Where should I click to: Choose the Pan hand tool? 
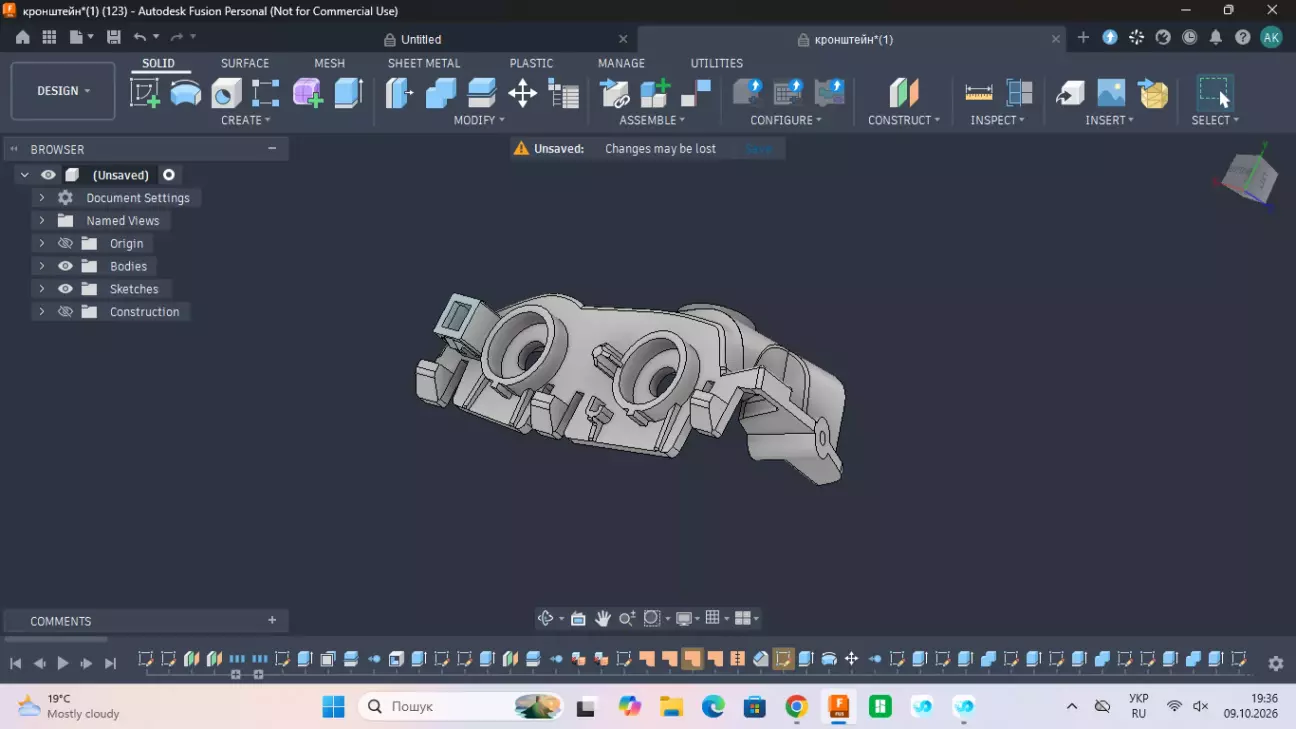point(603,618)
